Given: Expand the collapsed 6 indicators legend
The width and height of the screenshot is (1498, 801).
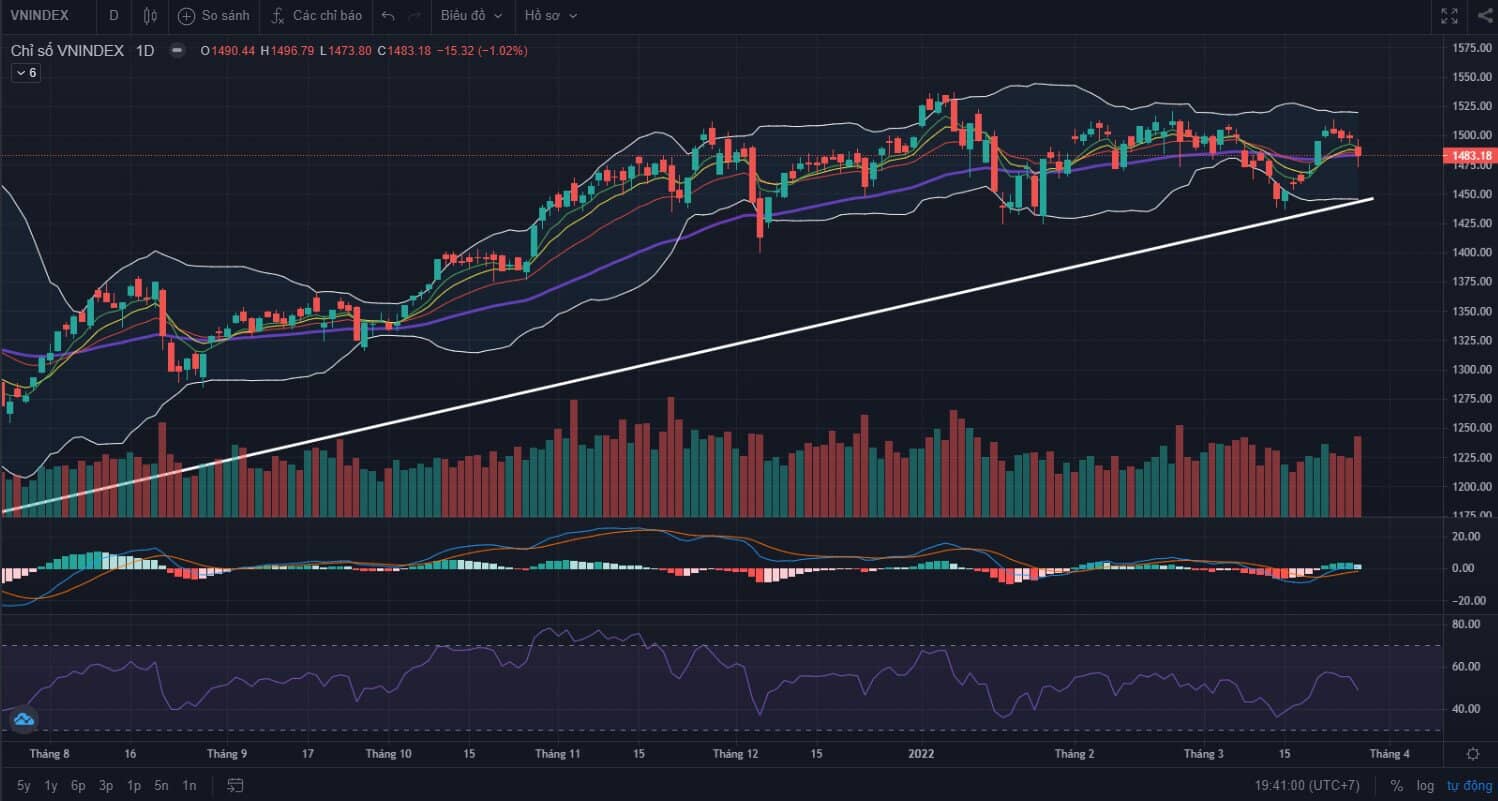Looking at the screenshot, I should click(x=25, y=72).
